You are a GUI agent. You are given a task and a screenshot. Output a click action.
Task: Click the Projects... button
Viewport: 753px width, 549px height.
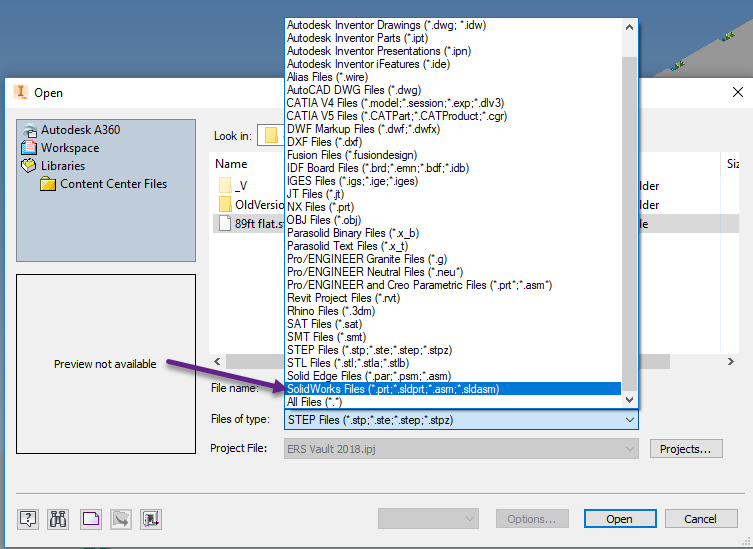coord(686,449)
